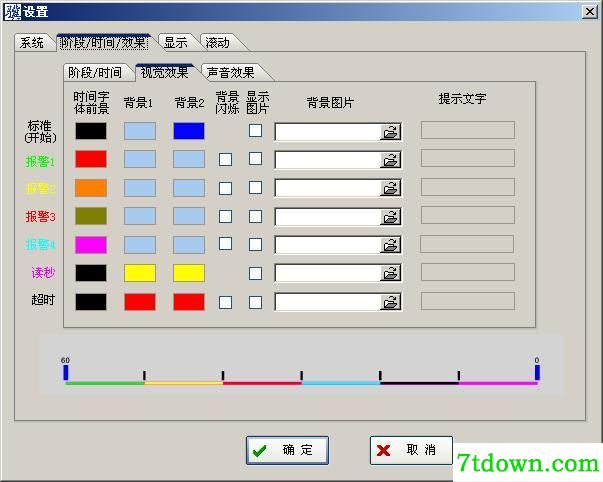The image size is (603, 482).
Task: Change 背景1 light blue swatch for 标准(开始)
Action: click(140, 131)
